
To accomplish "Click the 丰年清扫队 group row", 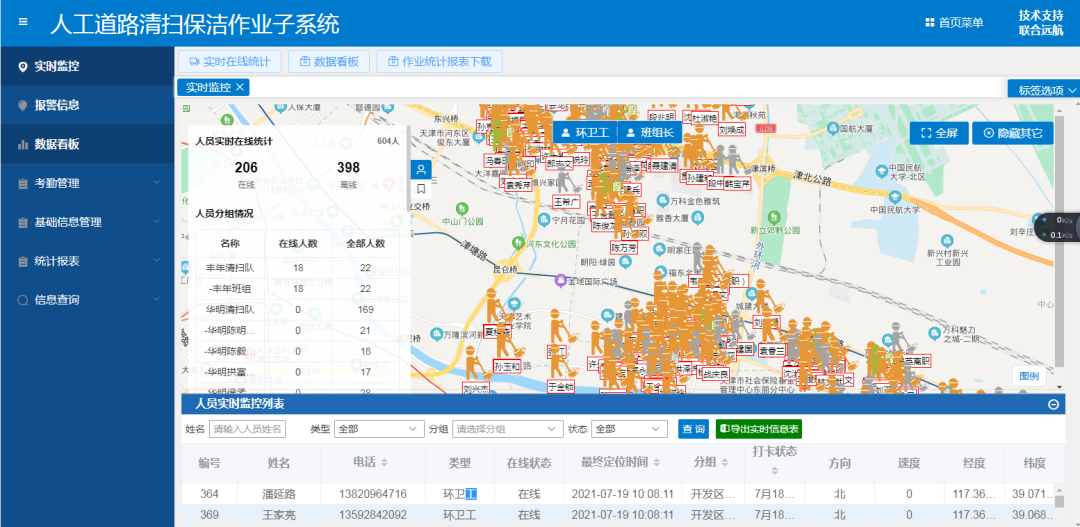I will pos(298,267).
